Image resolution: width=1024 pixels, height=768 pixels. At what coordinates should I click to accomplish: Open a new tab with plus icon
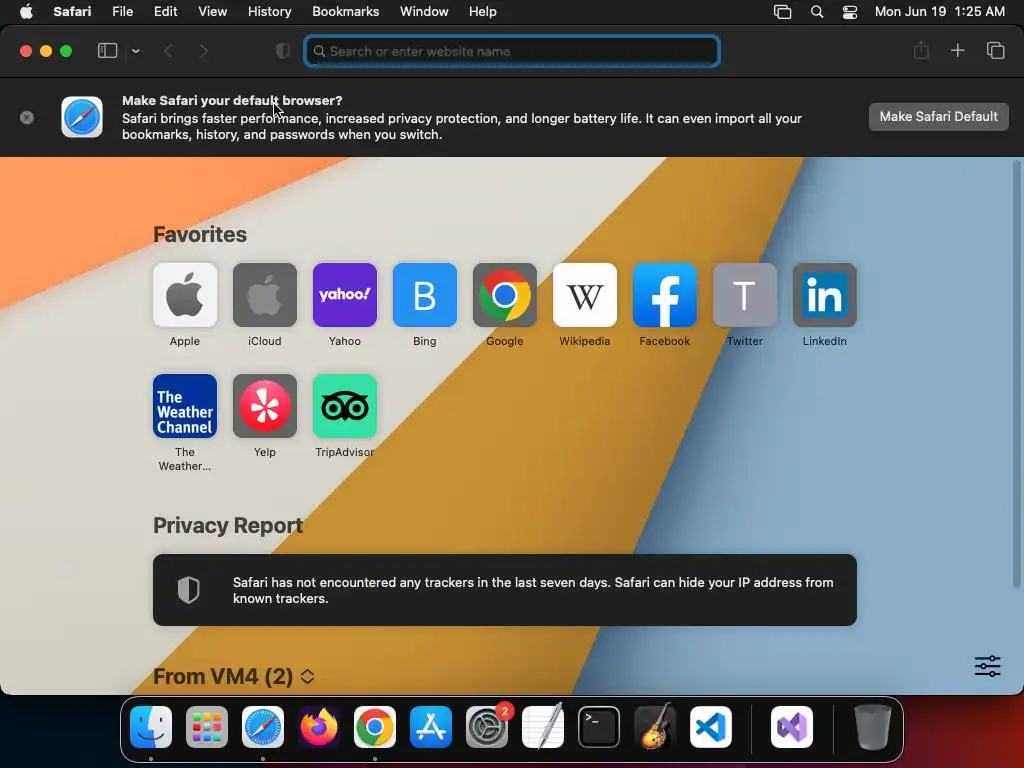(957, 50)
